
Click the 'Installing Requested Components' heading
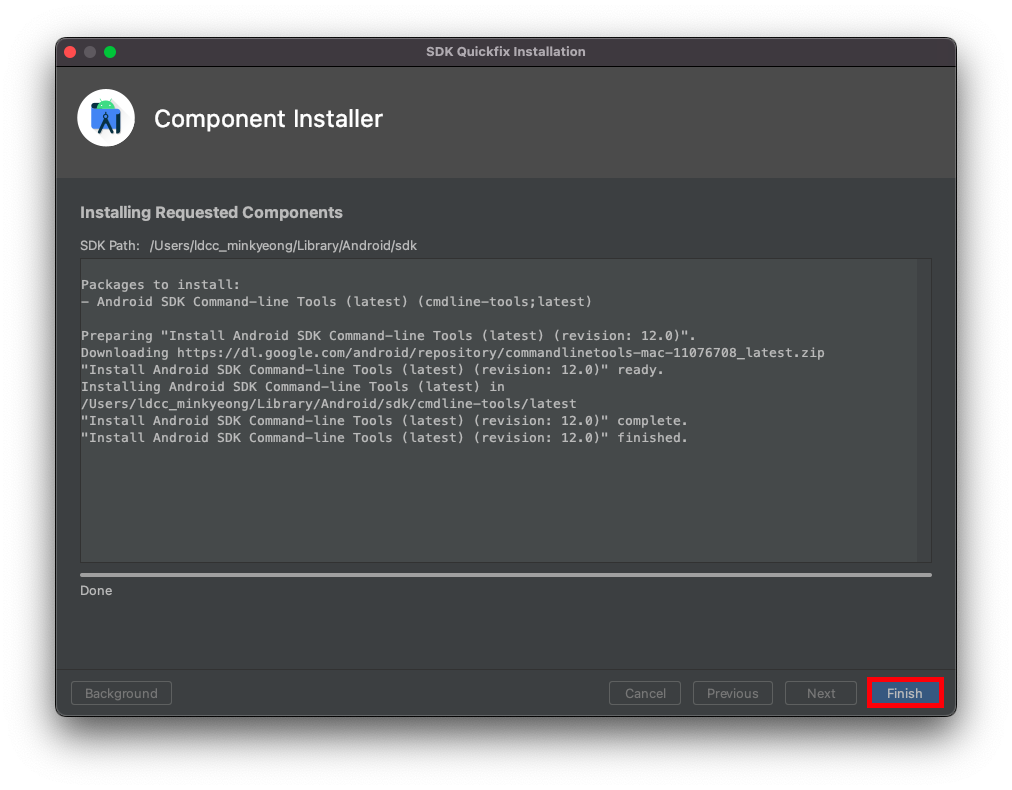(x=211, y=212)
